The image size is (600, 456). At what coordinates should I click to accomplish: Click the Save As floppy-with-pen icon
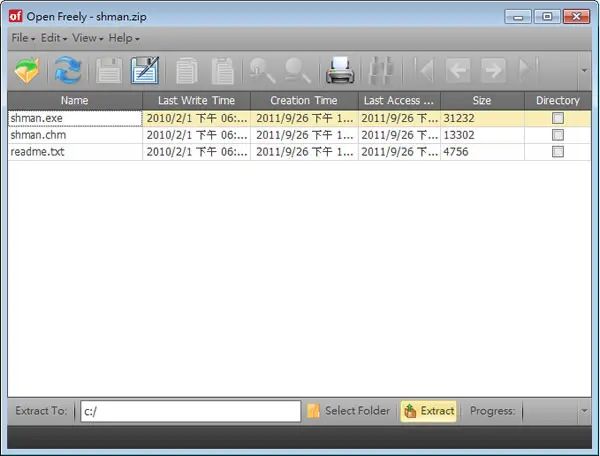pyautogui.click(x=145, y=70)
